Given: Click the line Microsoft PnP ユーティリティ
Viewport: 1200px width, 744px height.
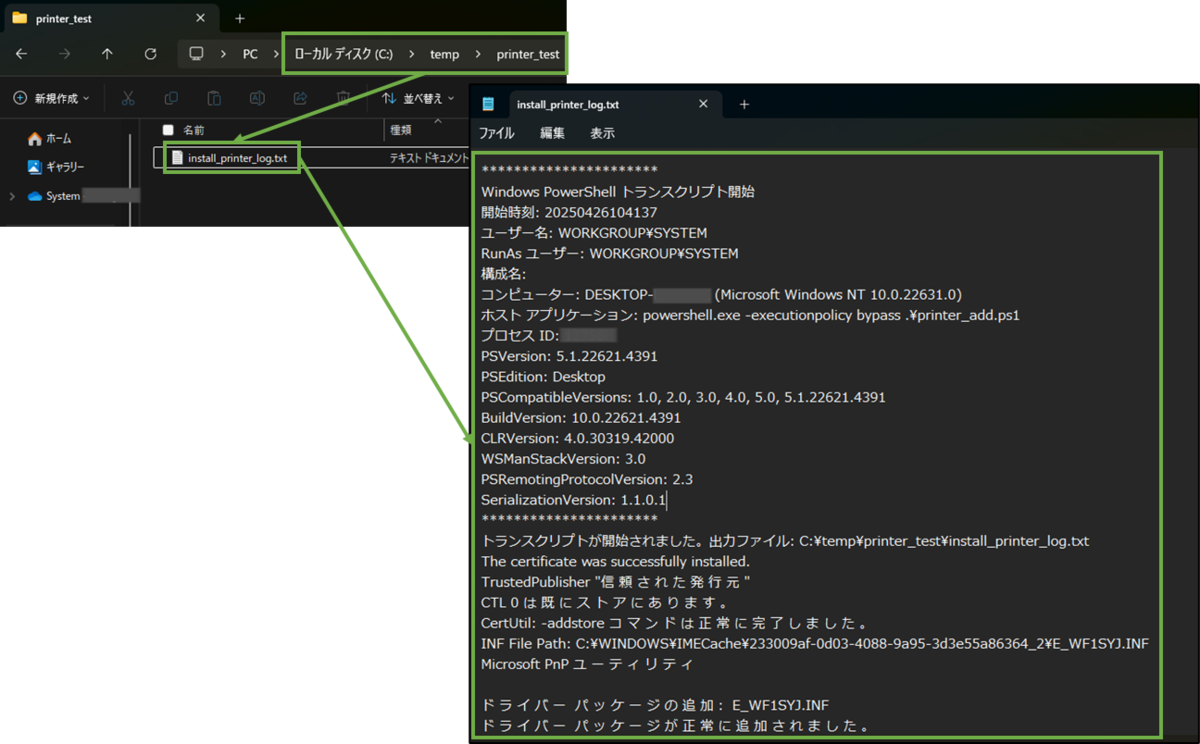Looking at the screenshot, I should pyautogui.click(x=587, y=664).
